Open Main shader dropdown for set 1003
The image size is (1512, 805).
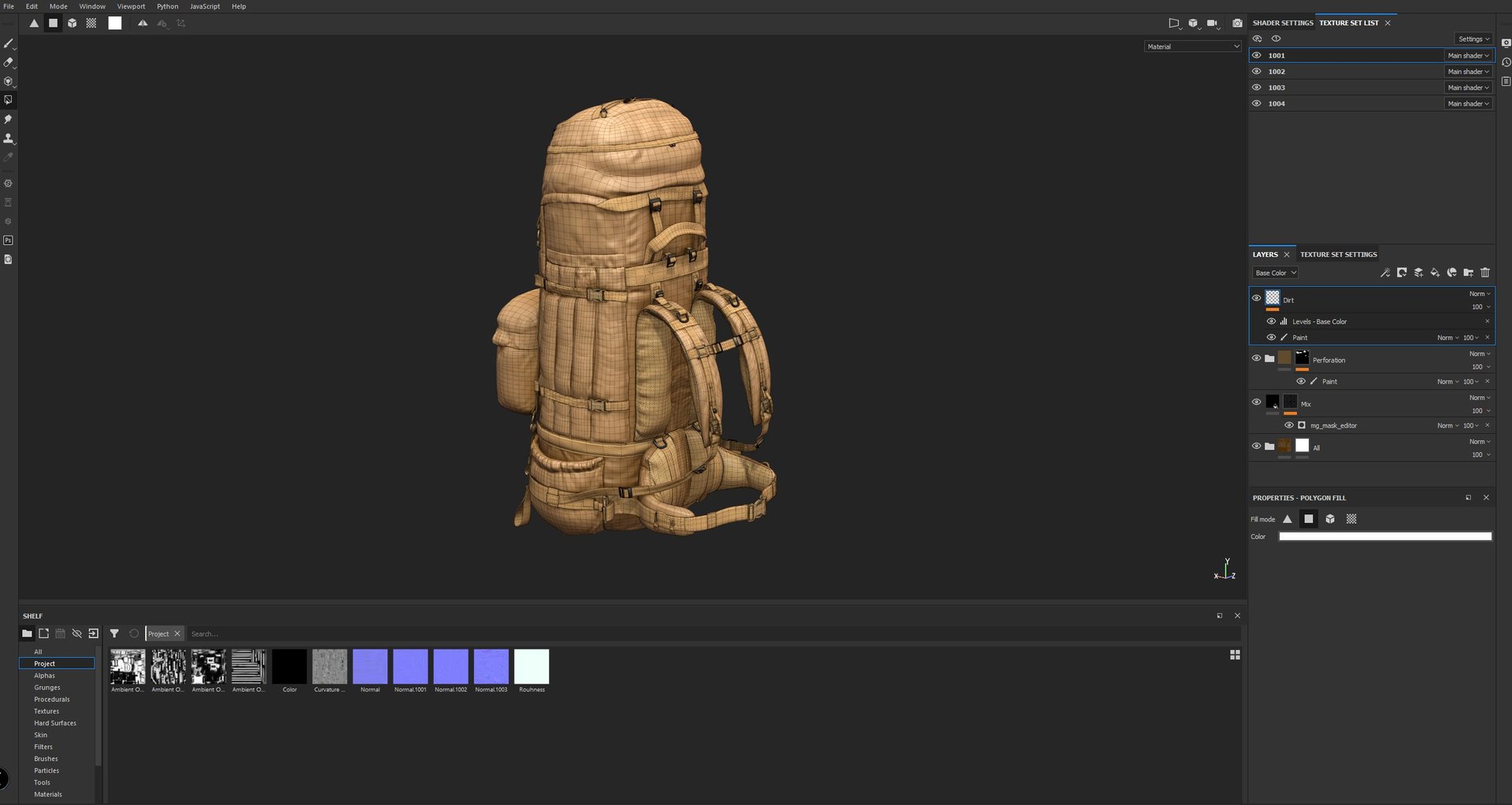pos(1468,87)
